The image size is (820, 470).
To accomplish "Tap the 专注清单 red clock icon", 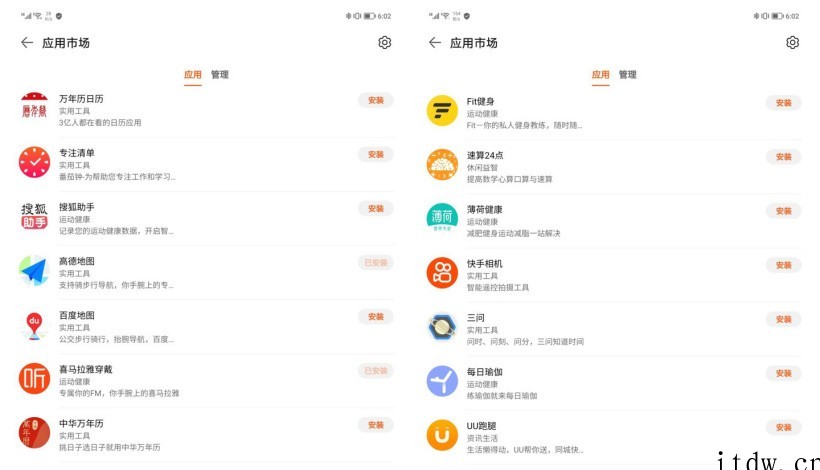I will [35, 162].
